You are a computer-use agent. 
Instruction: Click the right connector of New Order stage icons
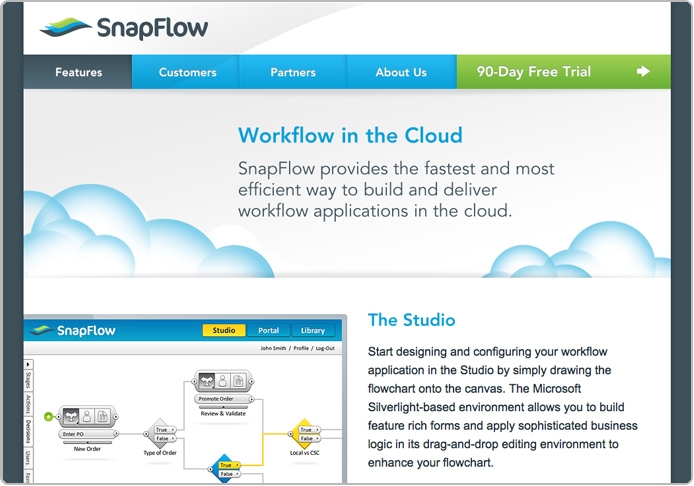click(x=116, y=417)
